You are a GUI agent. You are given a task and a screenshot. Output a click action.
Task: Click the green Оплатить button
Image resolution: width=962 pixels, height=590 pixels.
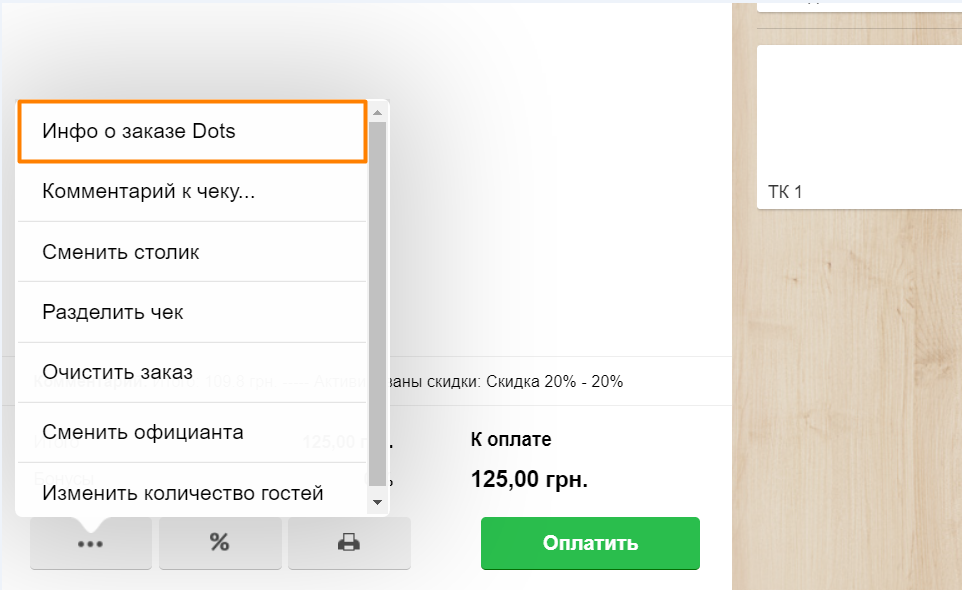590,543
